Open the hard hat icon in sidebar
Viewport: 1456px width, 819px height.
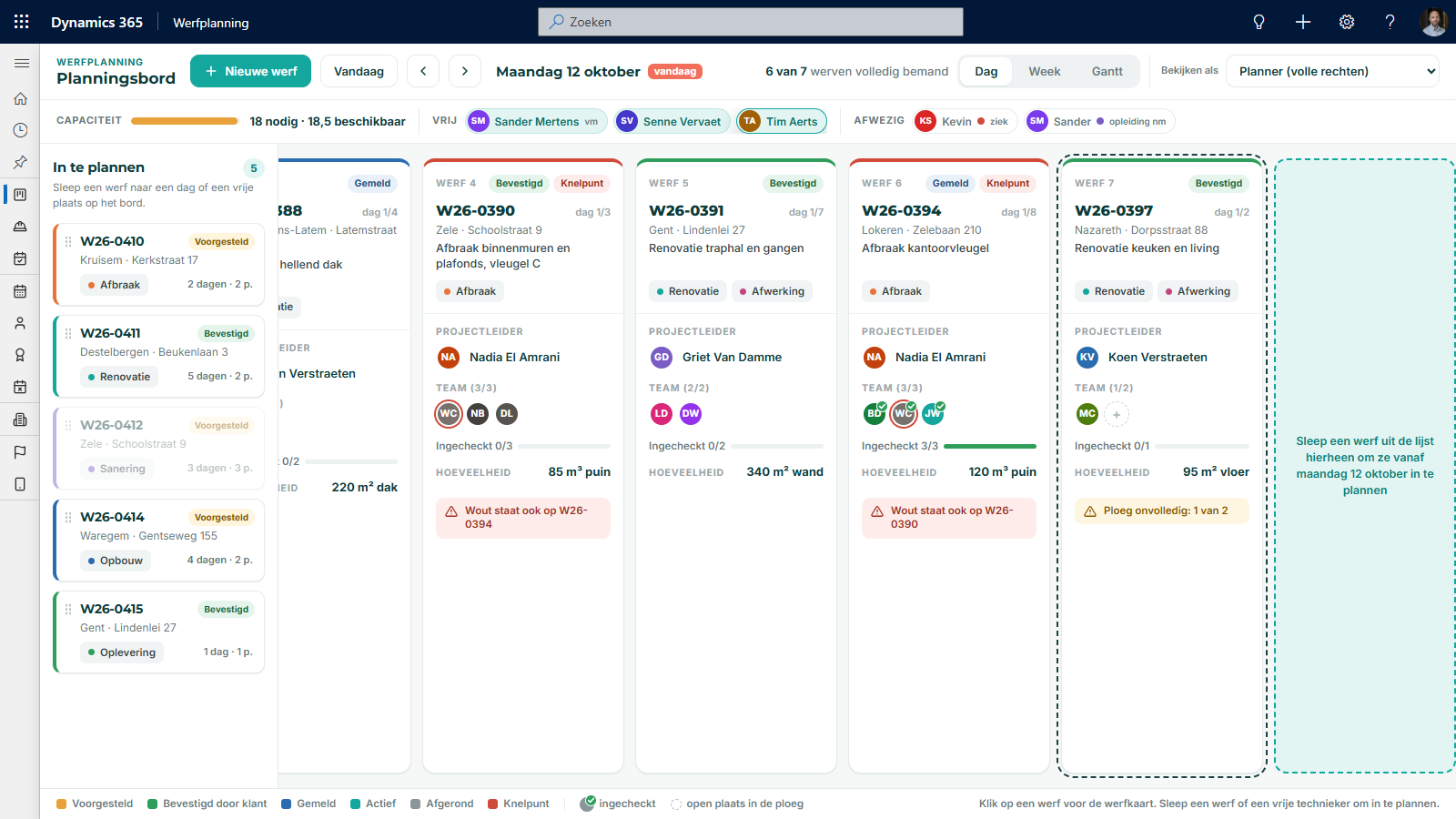click(x=20, y=227)
